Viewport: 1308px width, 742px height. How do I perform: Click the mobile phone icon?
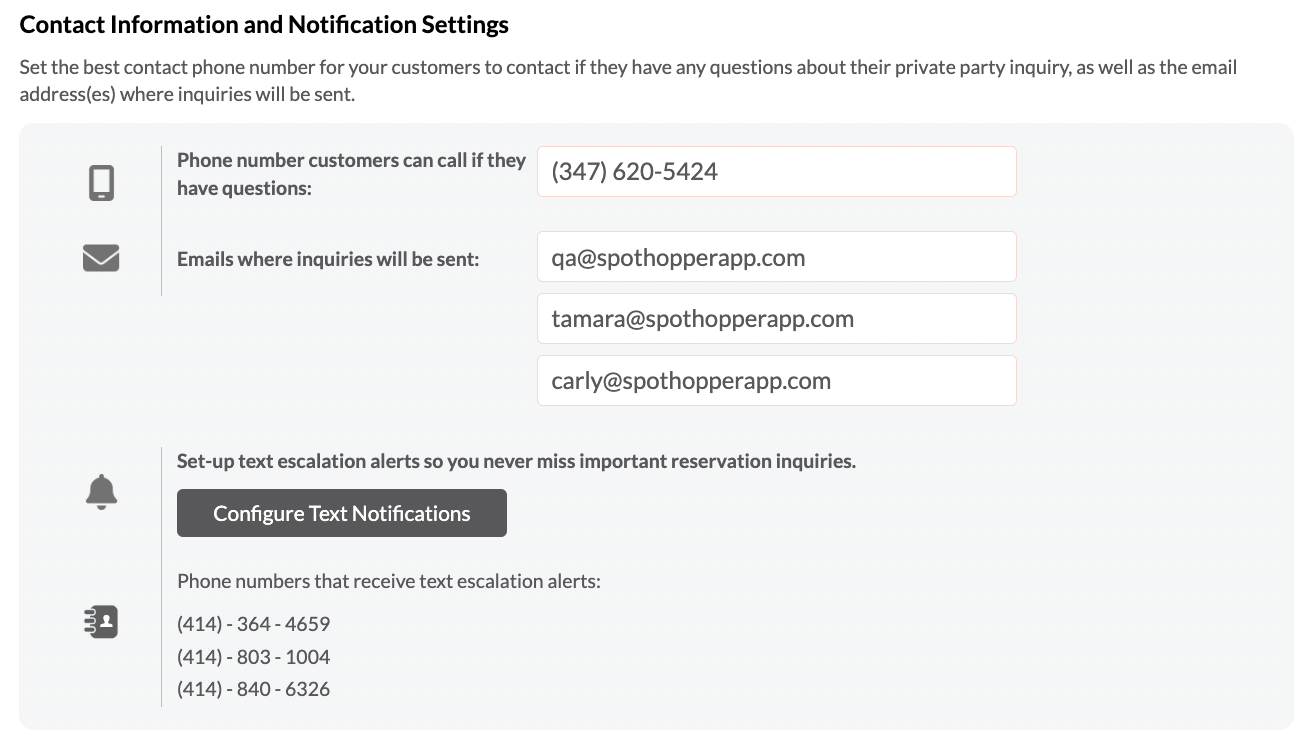[101, 183]
